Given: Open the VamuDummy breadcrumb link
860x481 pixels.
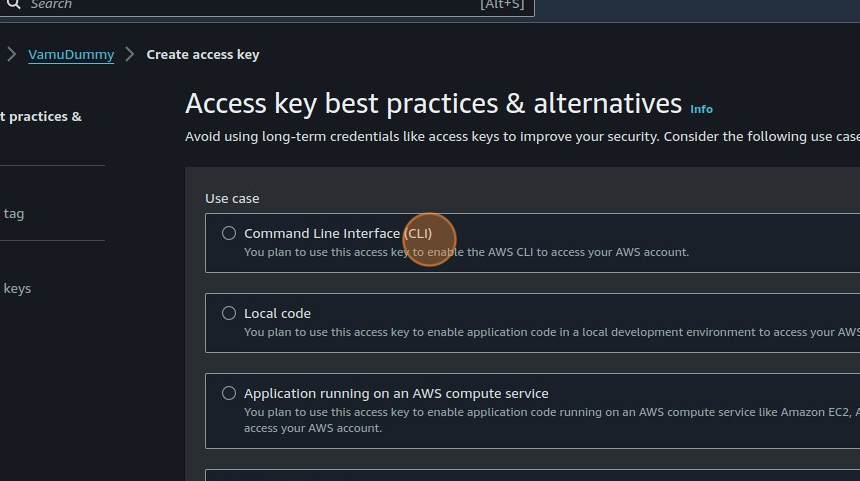Looking at the screenshot, I should (x=71, y=55).
